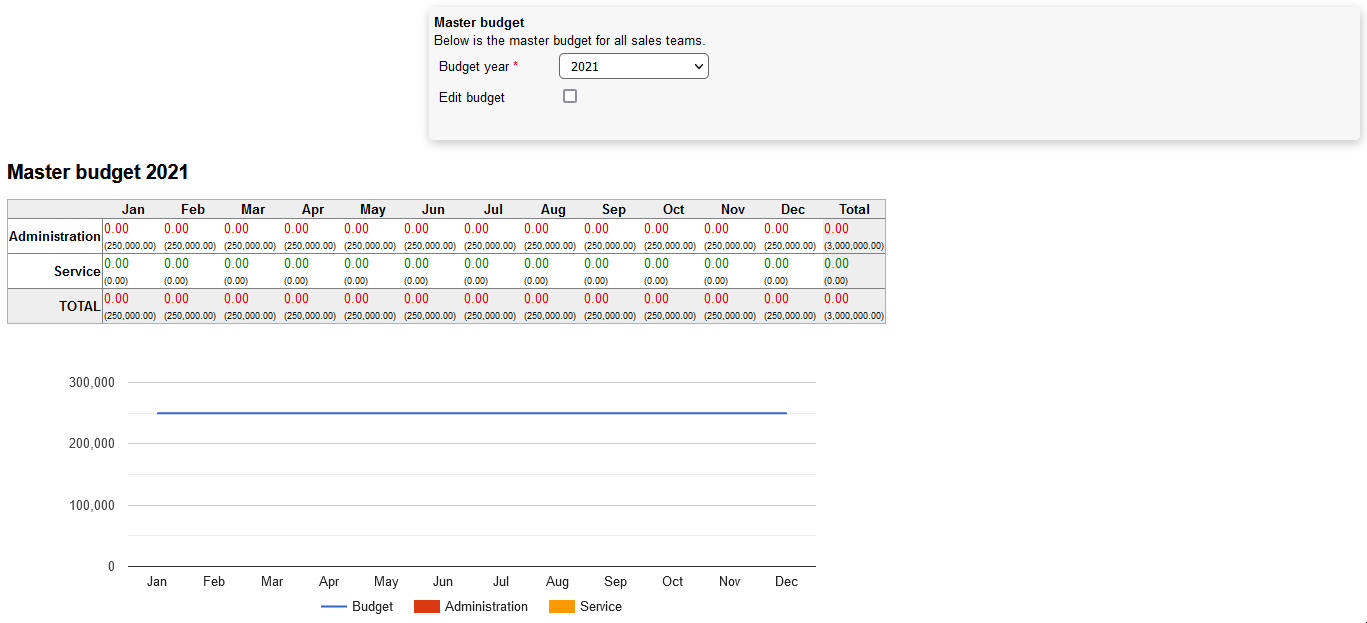Click the blue Budget legend line marker
The width and height of the screenshot is (1367, 623).
coord(333,607)
